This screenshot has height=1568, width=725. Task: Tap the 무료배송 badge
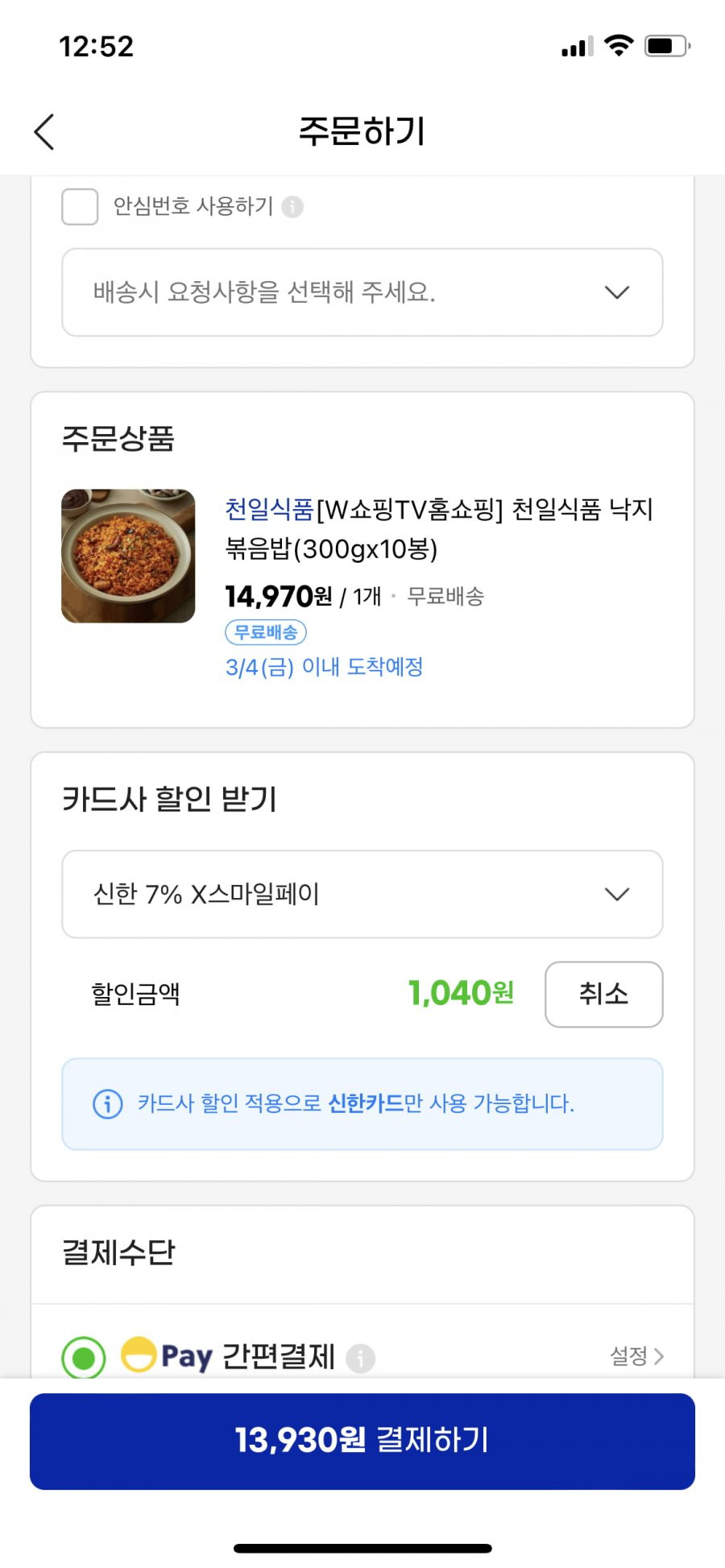pos(266,632)
